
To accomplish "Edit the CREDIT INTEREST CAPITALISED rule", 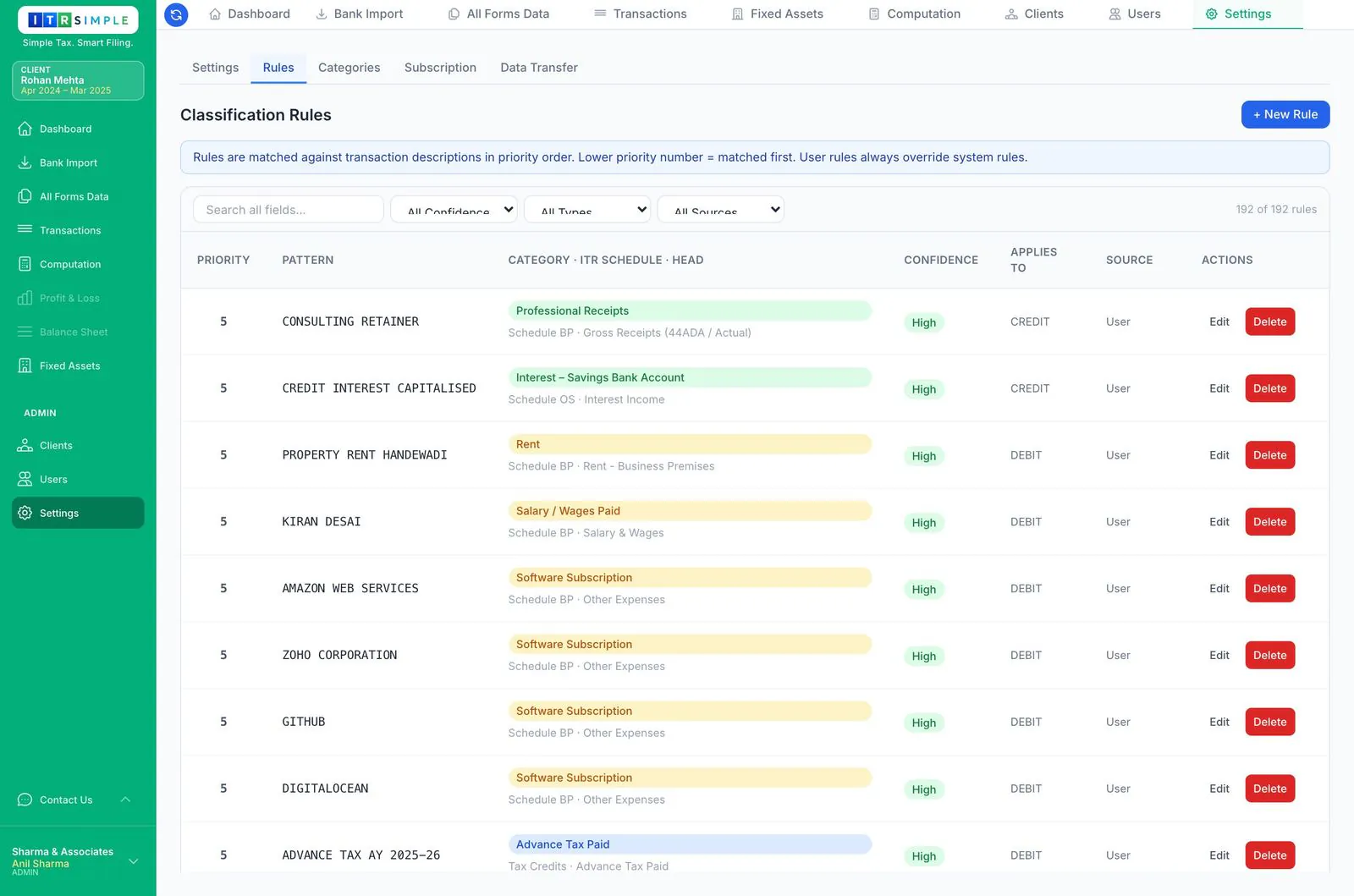I will [x=1219, y=388].
